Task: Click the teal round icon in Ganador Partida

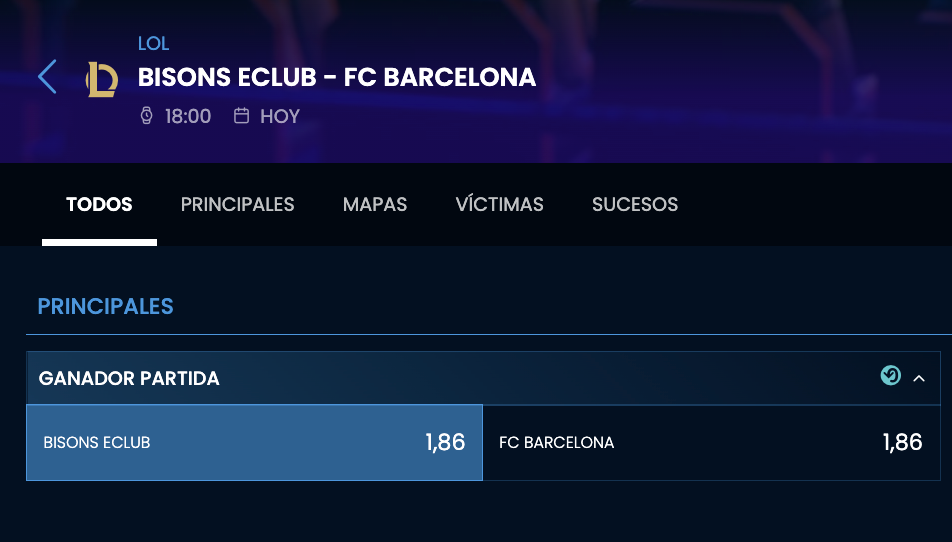Action: pyautogui.click(x=890, y=377)
